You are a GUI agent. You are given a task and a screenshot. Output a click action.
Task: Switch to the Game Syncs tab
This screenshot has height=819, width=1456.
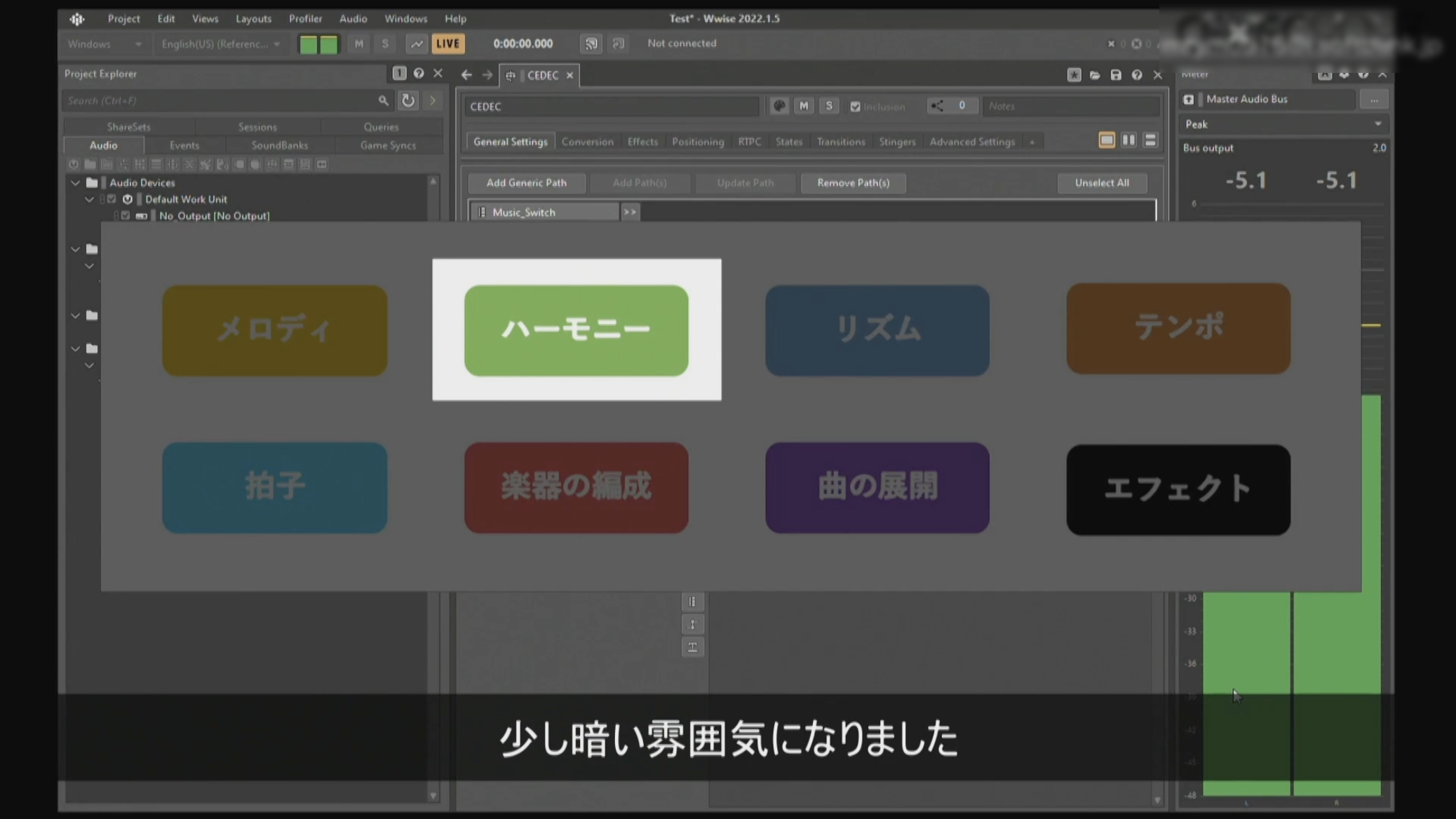[x=388, y=145]
